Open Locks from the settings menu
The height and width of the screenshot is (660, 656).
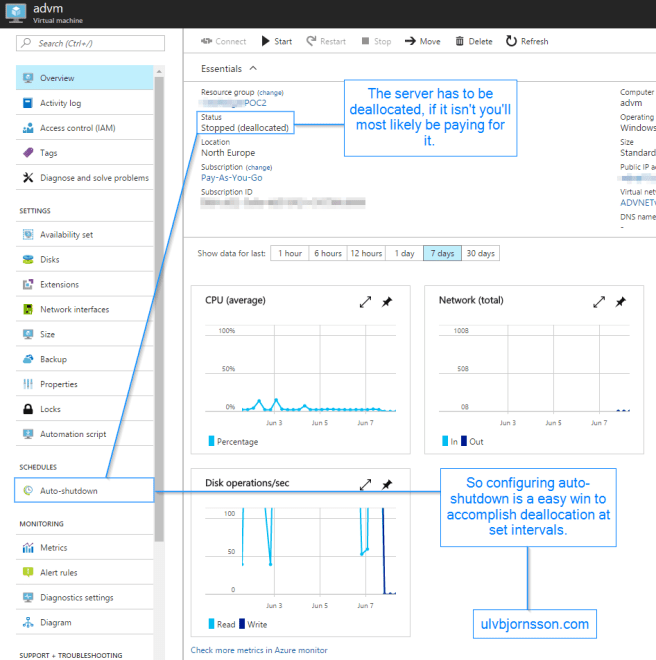84,409
